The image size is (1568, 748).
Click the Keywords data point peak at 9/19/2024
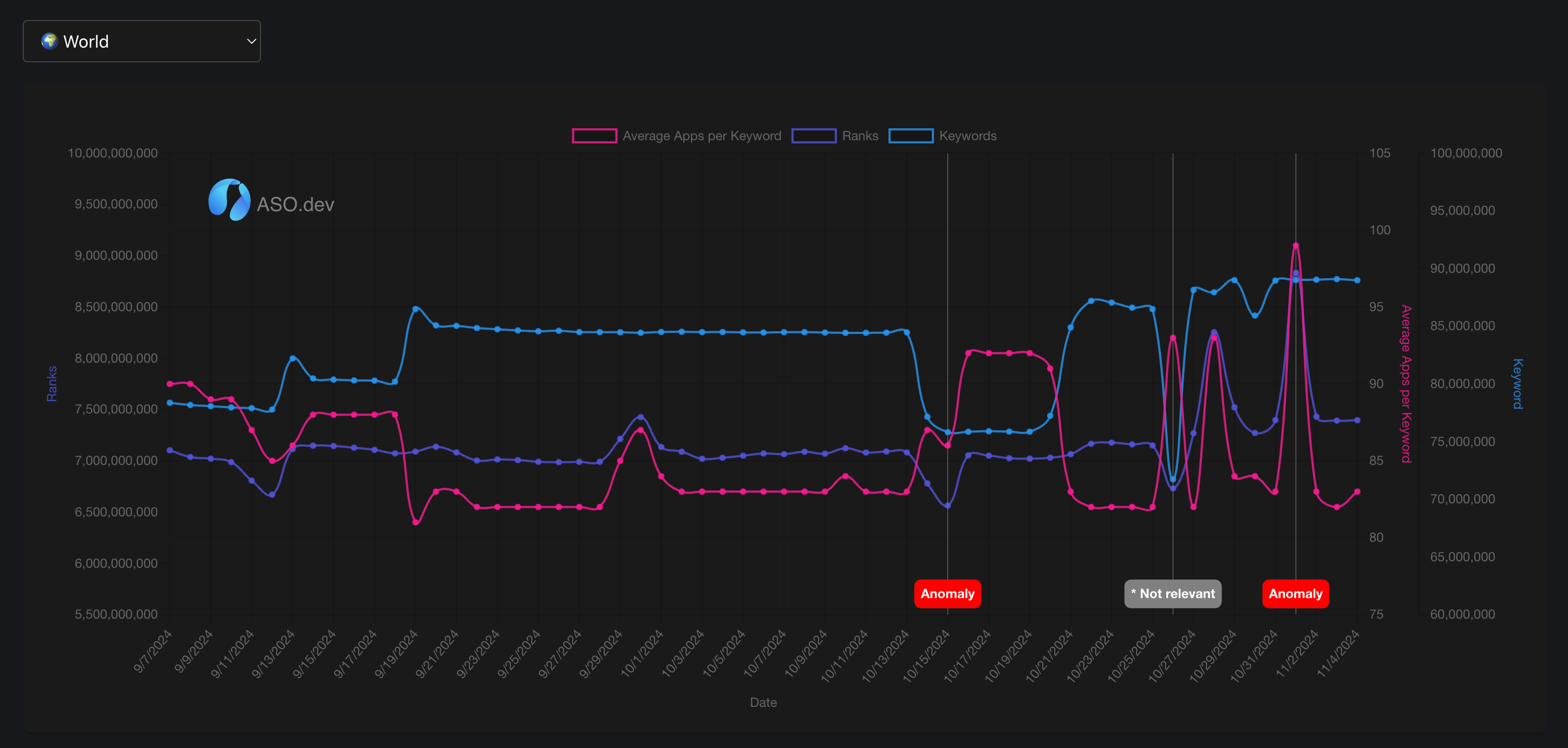pyautogui.click(x=415, y=309)
